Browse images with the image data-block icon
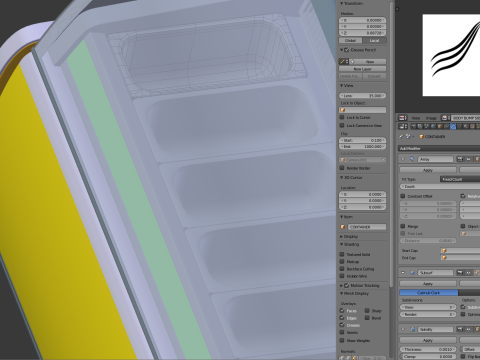The width and height of the screenshot is (480, 360). [446, 118]
